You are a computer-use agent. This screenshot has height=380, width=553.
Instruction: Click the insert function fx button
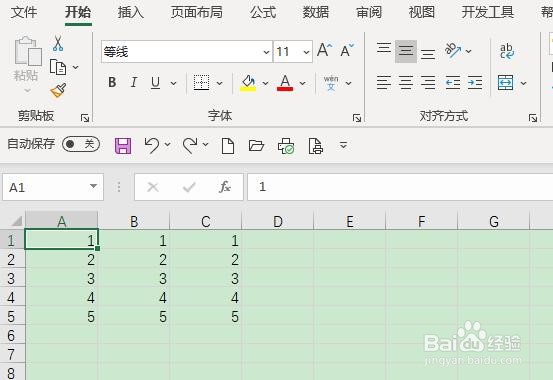click(225, 187)
